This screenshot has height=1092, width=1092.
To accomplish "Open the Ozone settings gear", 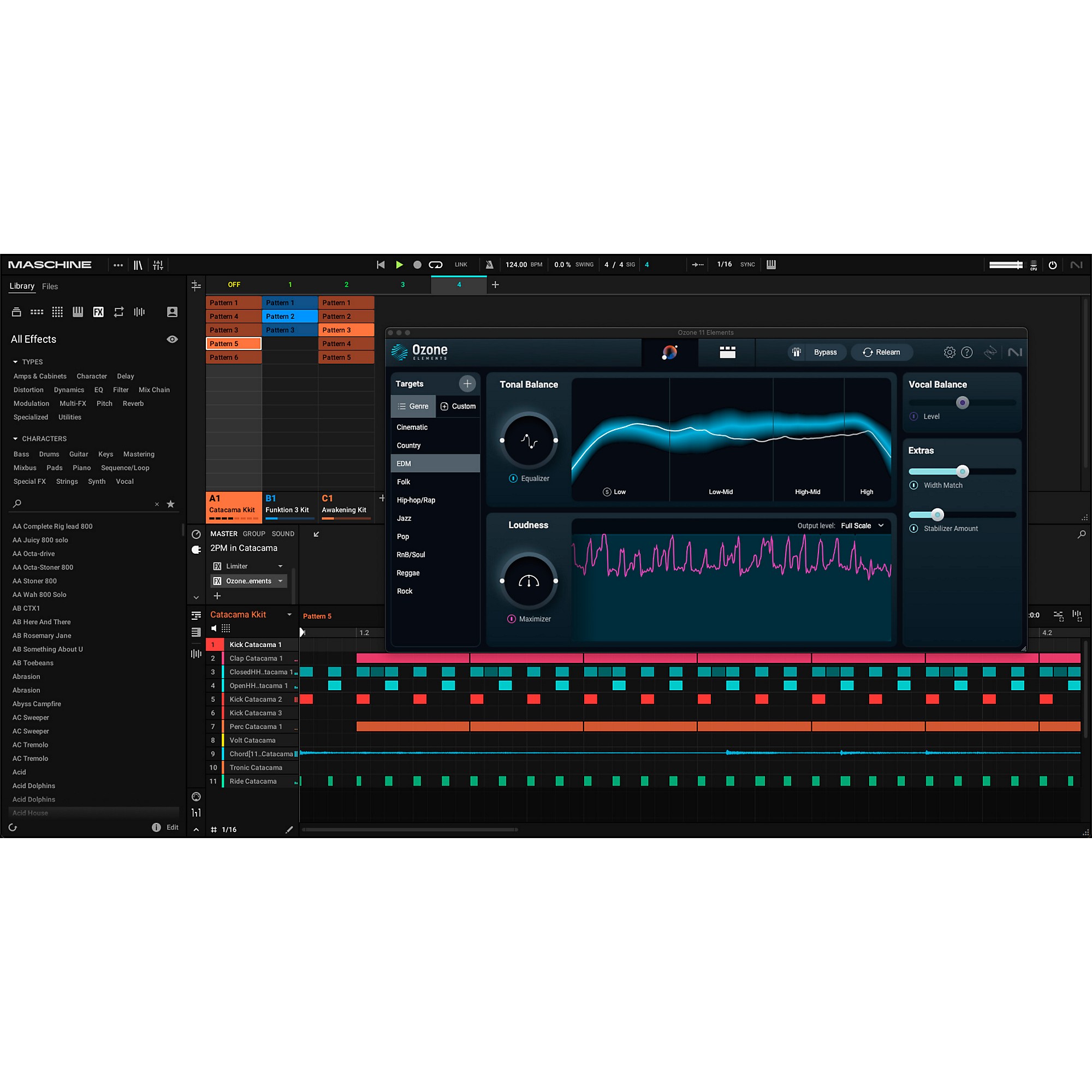I will [x=949, y=352].
